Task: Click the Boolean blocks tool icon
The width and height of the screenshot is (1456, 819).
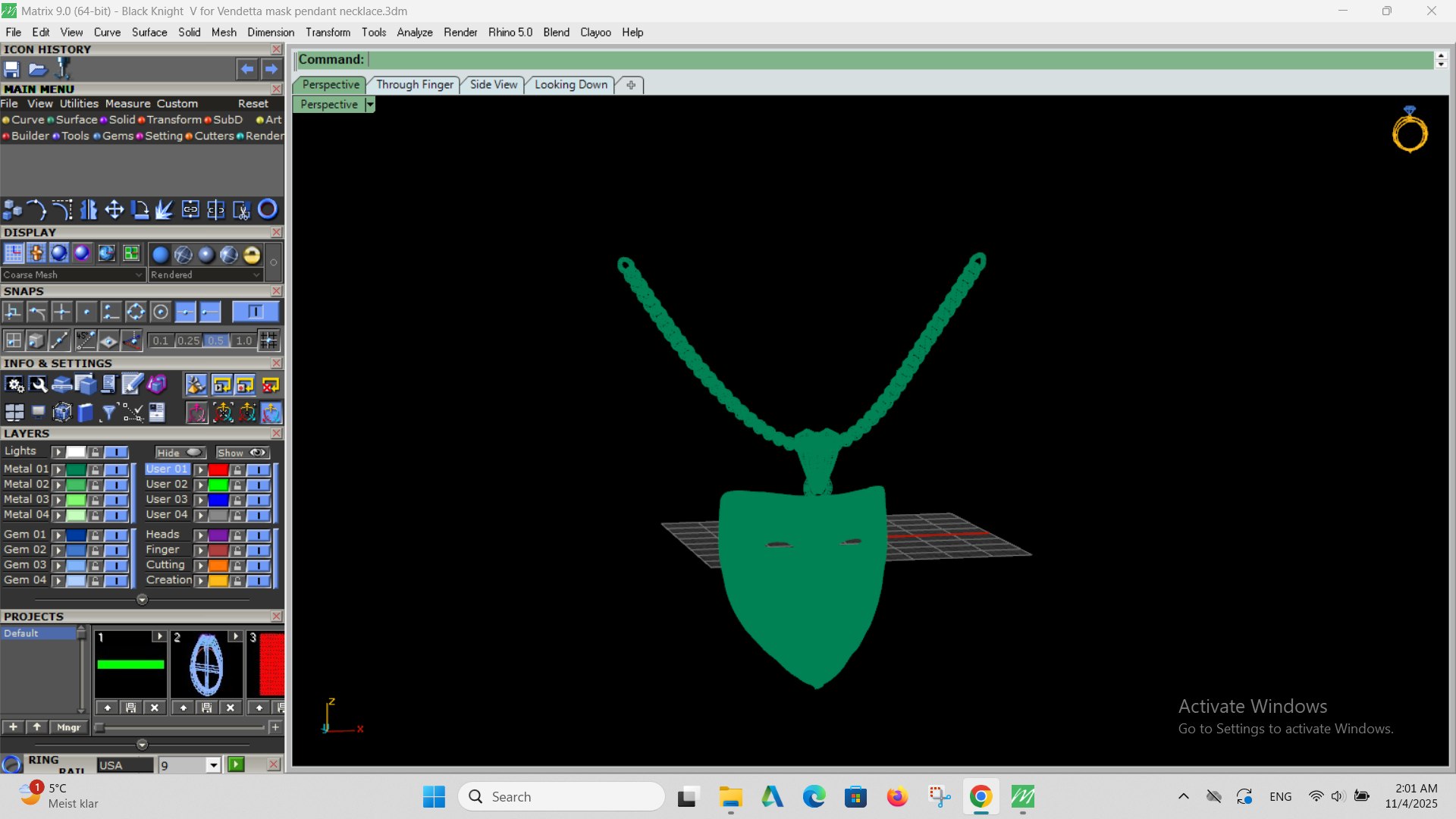Action: tap(13, 209)
